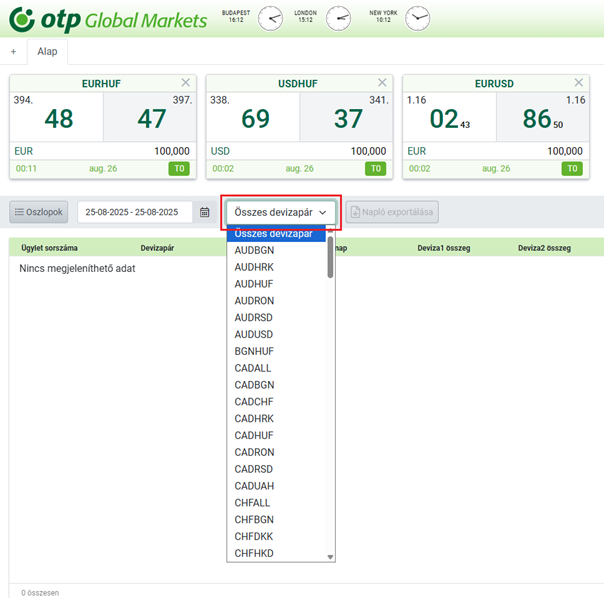This screenshot has width=604, height=598.
Task: Select AUDUSD from the list
Action: [276, 334]
